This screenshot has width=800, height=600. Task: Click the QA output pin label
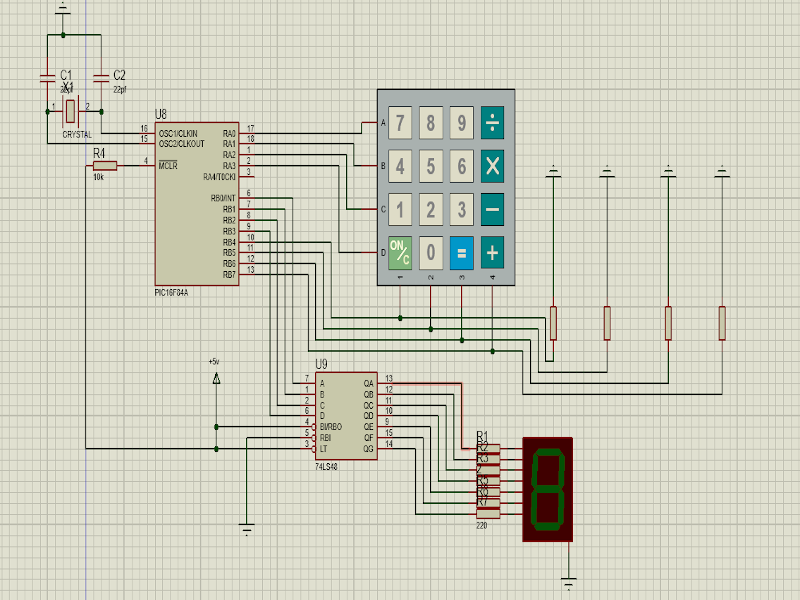(x=368, y=383)
